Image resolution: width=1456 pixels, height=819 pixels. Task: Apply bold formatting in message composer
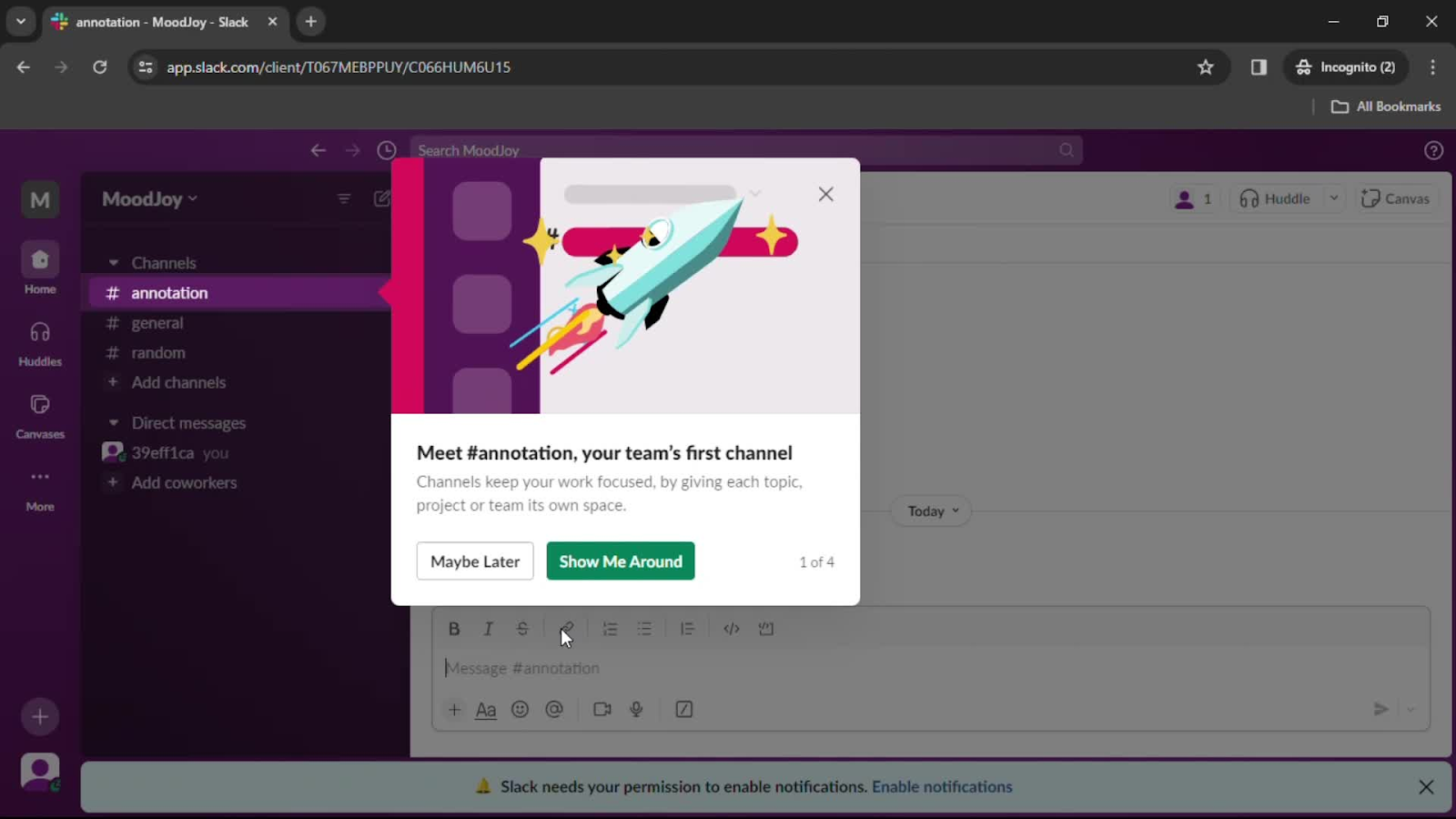[454, 629]
